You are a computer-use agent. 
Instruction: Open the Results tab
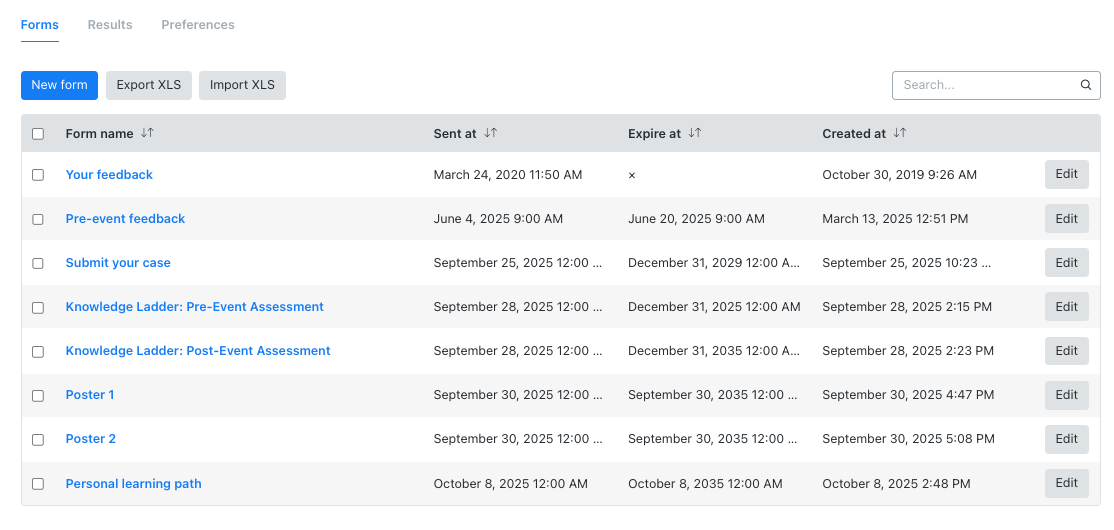tap(110, 25)
